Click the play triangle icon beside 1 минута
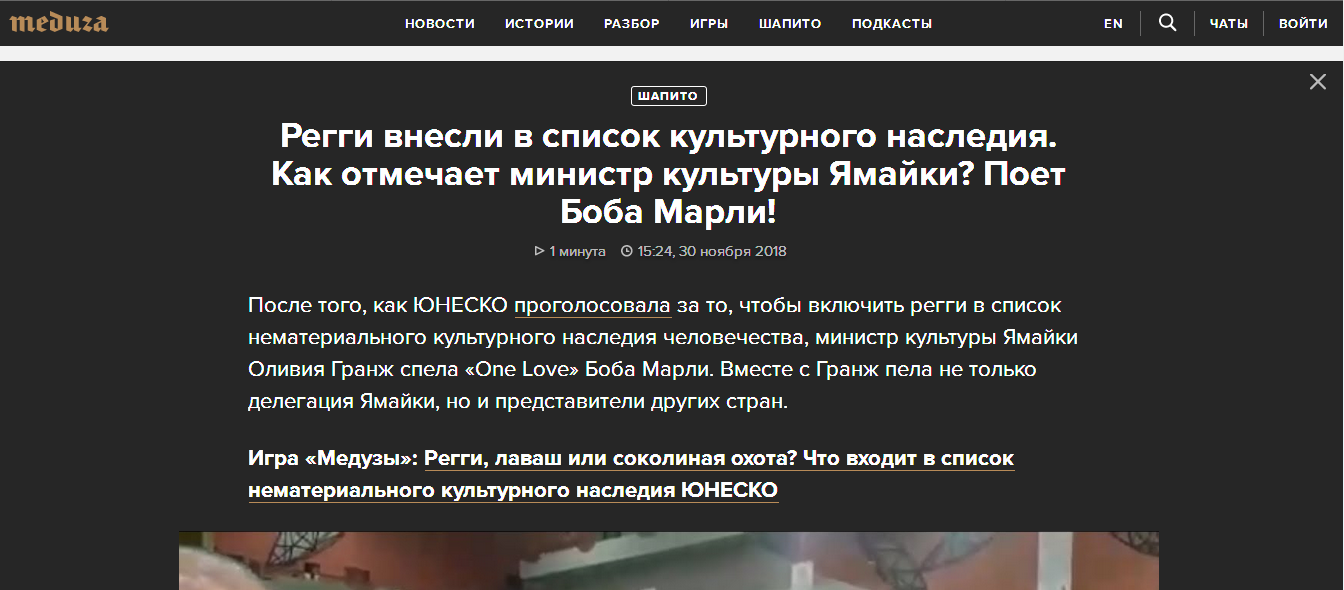This screenshot has height=590, width=1344. 540,251
